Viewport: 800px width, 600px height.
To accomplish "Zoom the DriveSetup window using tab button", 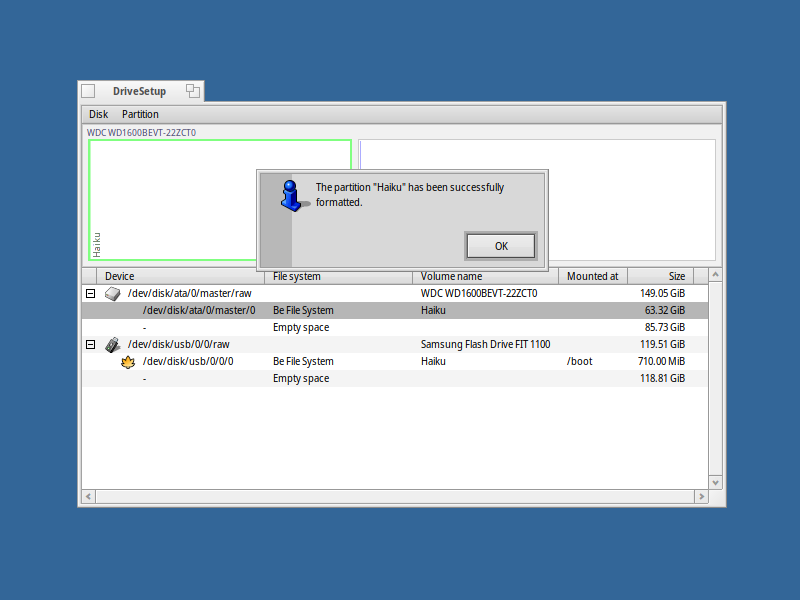I will 193,91.
